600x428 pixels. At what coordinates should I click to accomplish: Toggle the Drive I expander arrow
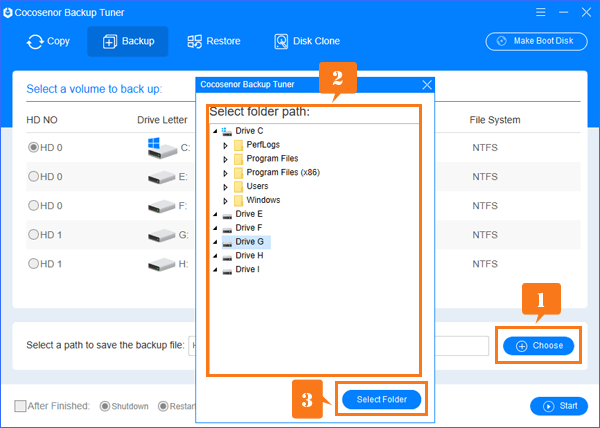click(215, 269)
